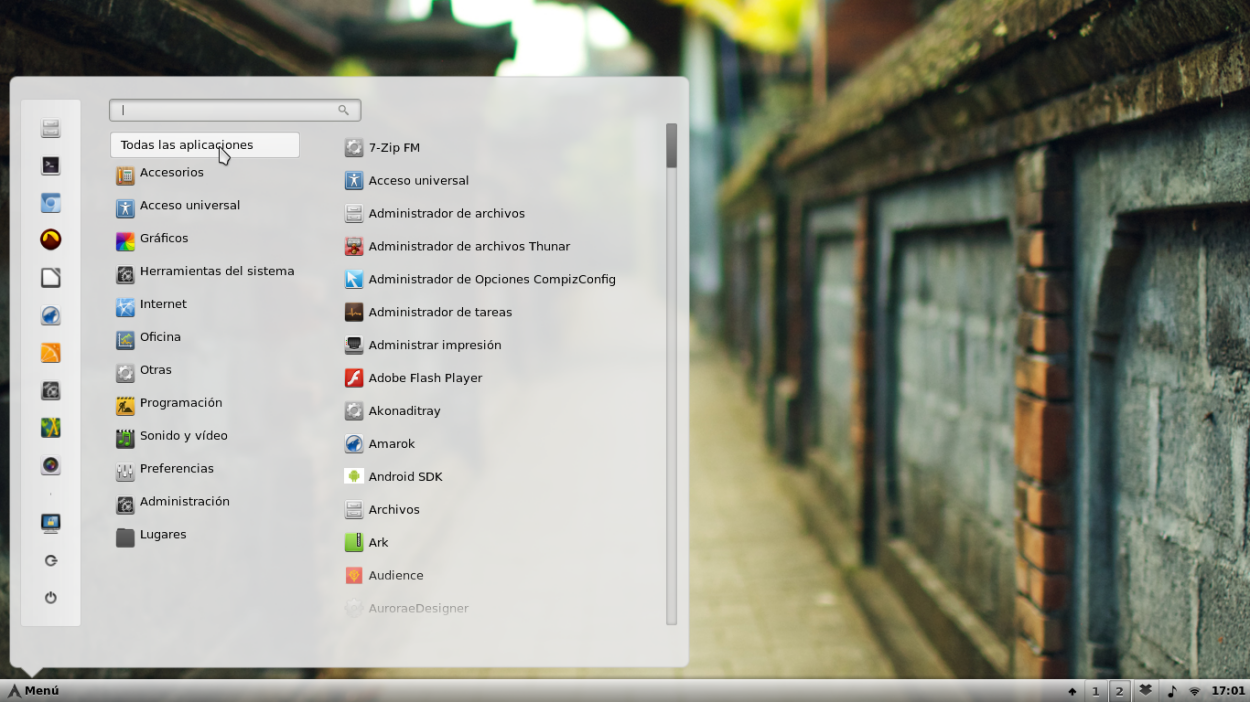Image resolution: width=1250 pixels, height=702 pixels.
Task: Launch Android SDK from the list
Action: [393, 477]
